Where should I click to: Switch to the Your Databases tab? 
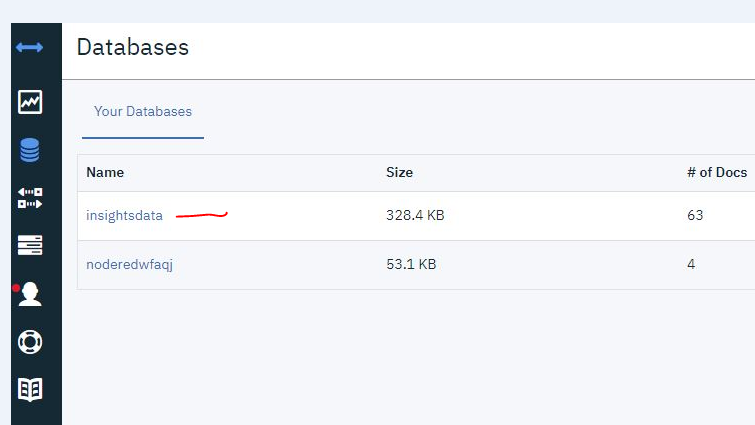(143, 112)
